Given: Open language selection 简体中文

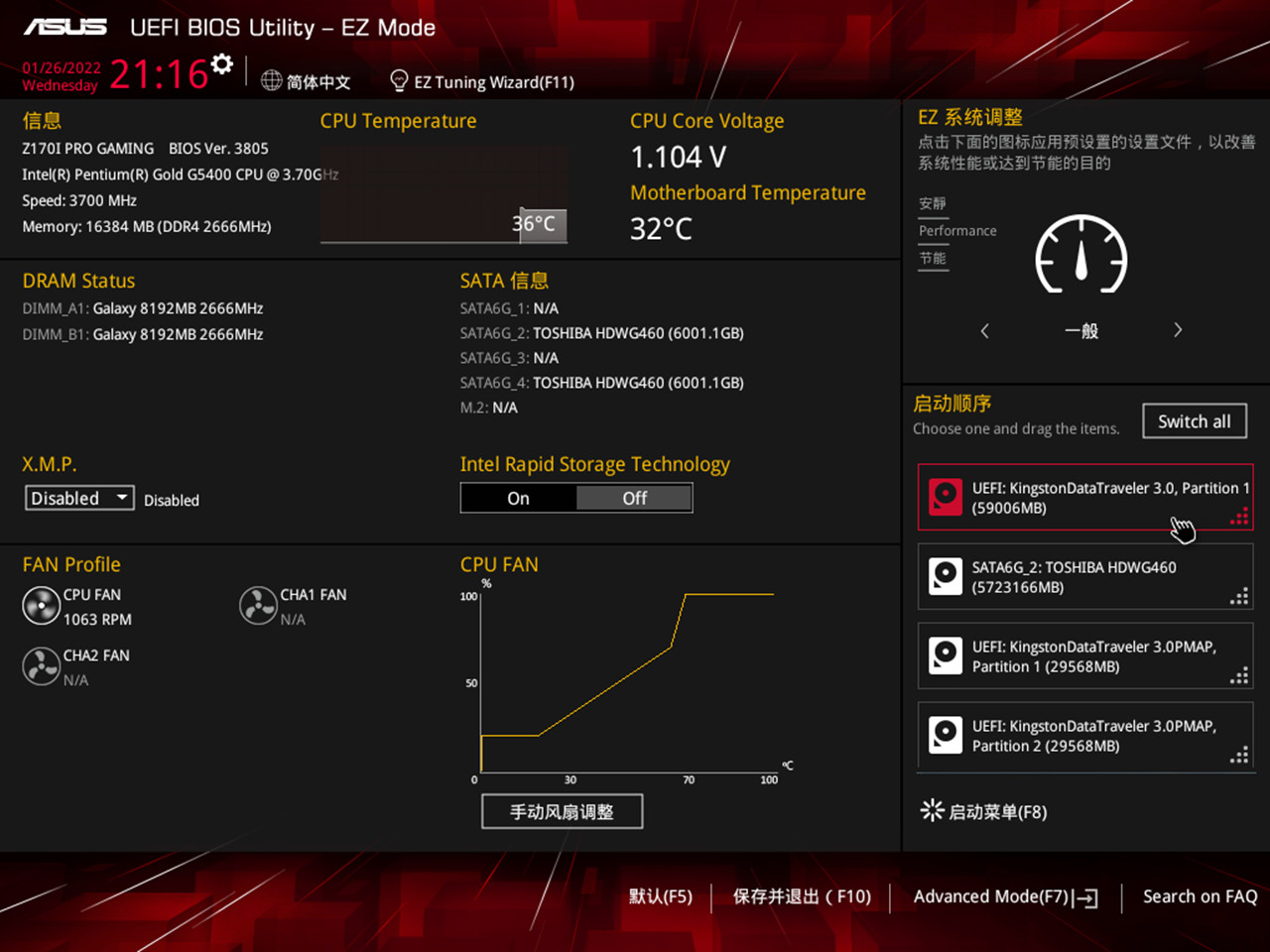Looking at the screenshot, I should [x=318, y=81].
